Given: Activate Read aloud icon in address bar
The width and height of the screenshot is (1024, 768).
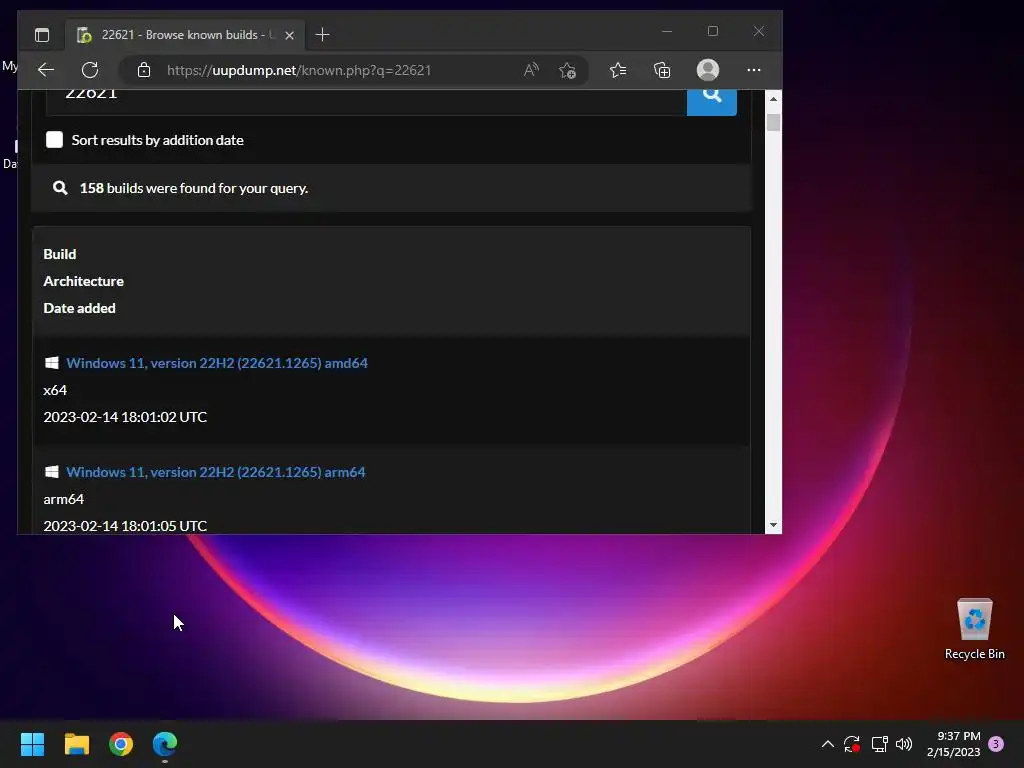Looking at the screenshot, I should tap(531, 70).
